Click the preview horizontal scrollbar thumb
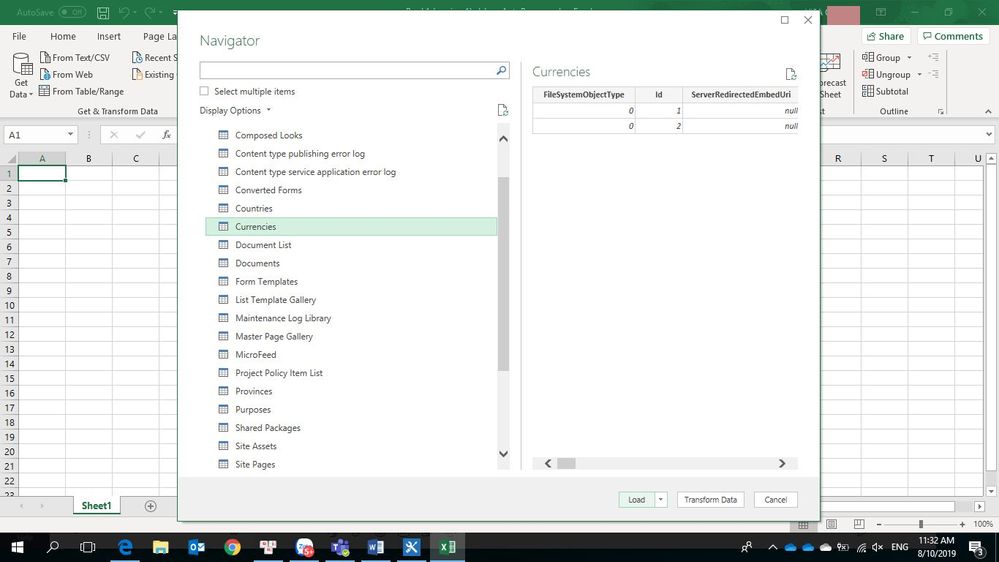The image size is (999, 562). point(566,463)
